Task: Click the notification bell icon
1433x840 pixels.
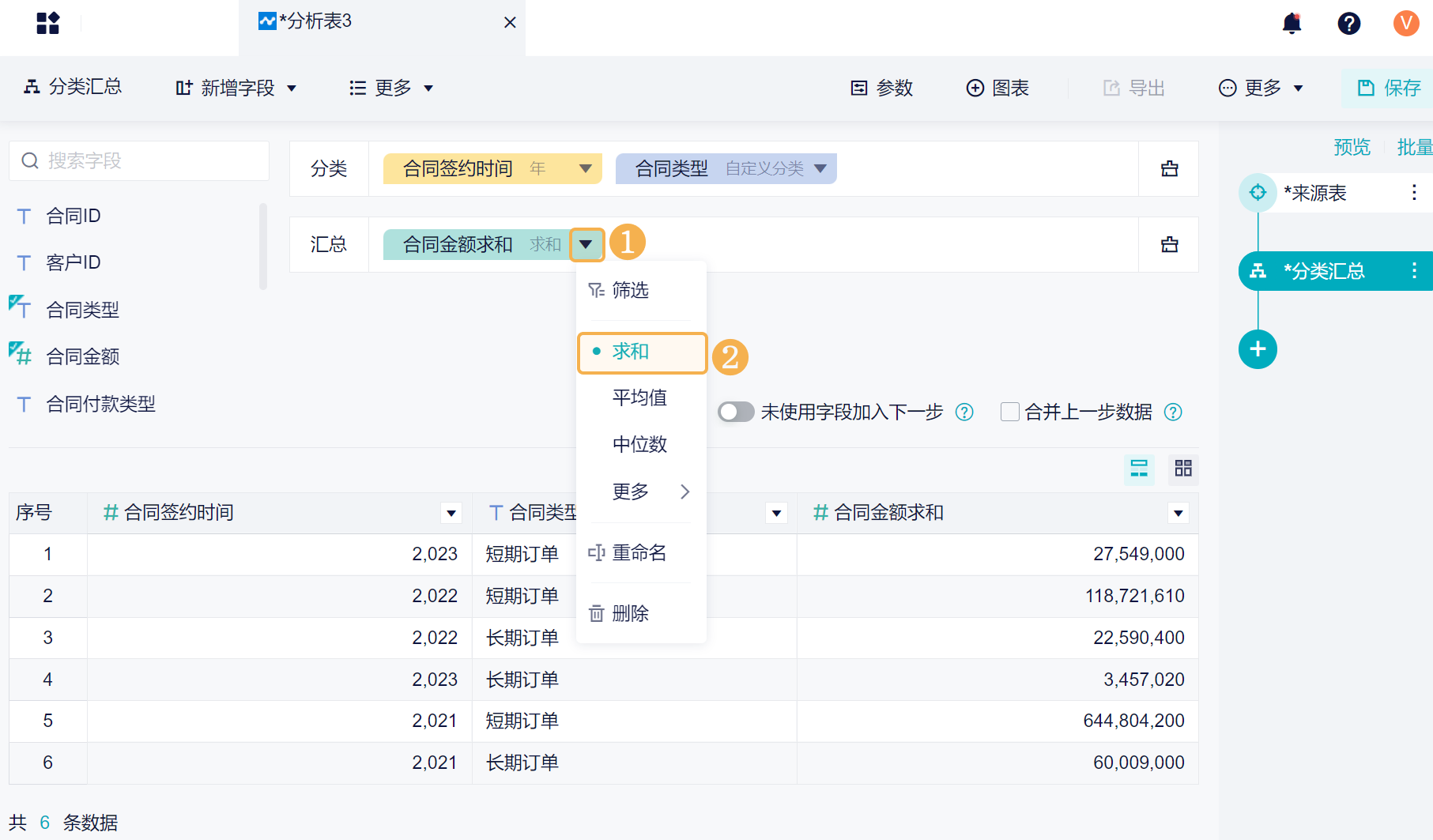Action: [x=1292, y=24]
